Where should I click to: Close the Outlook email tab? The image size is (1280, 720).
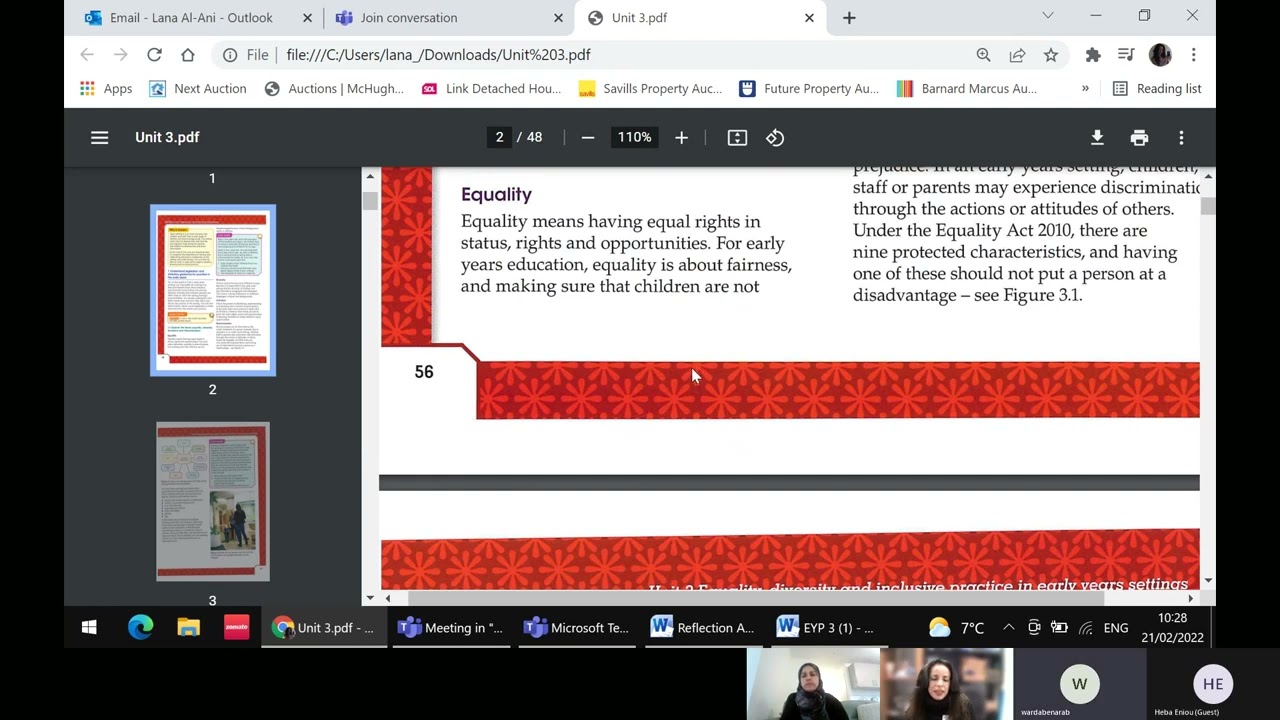pos(307,18)
